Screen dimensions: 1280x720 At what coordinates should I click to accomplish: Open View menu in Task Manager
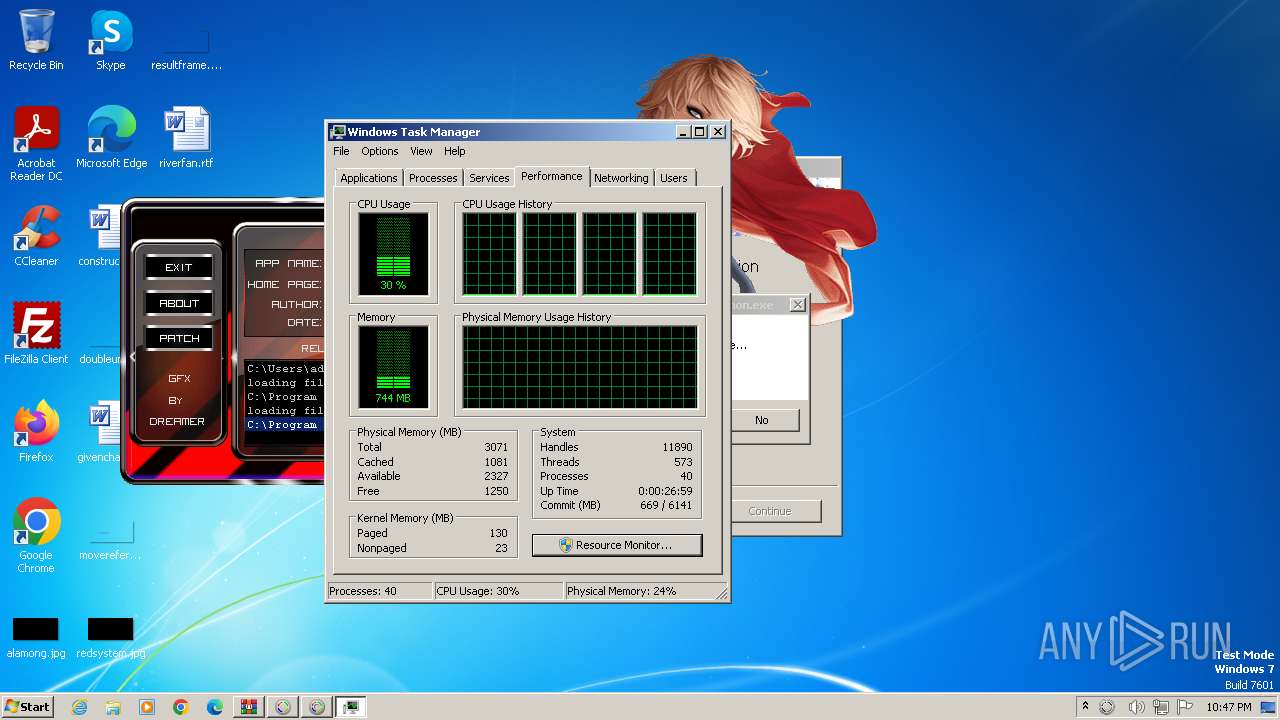click(421, 151)
